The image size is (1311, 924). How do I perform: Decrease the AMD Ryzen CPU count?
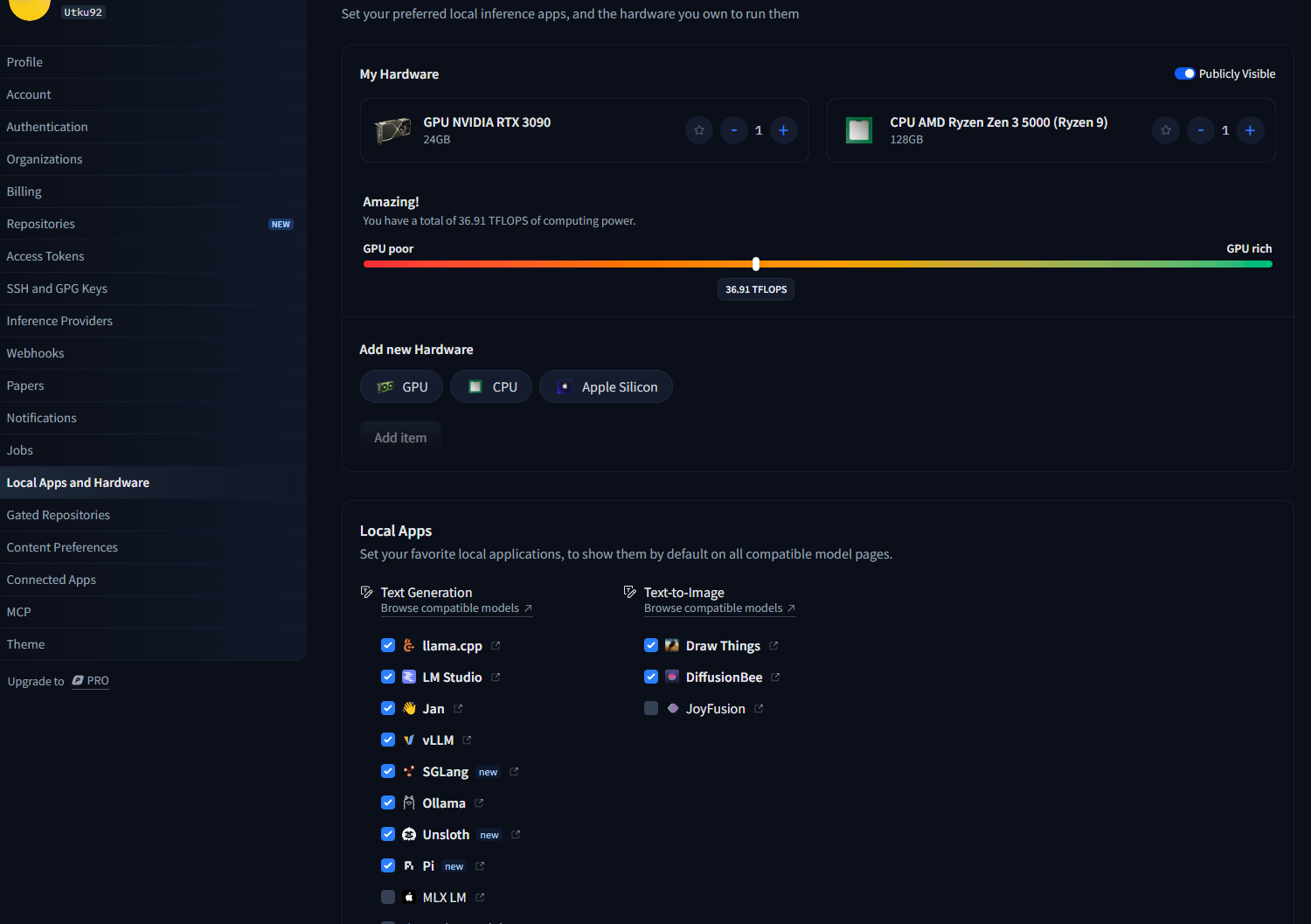pyautogui.click(x=1201, y=130)
